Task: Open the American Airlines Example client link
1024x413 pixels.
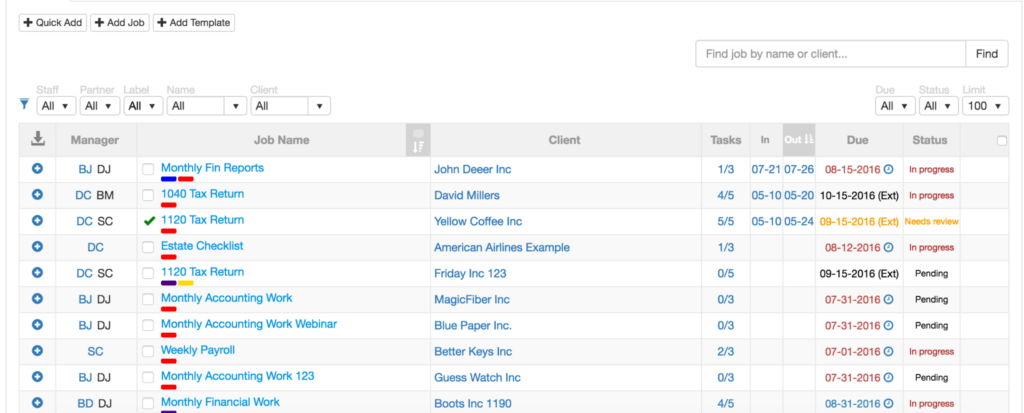Action: click(502, 248)
